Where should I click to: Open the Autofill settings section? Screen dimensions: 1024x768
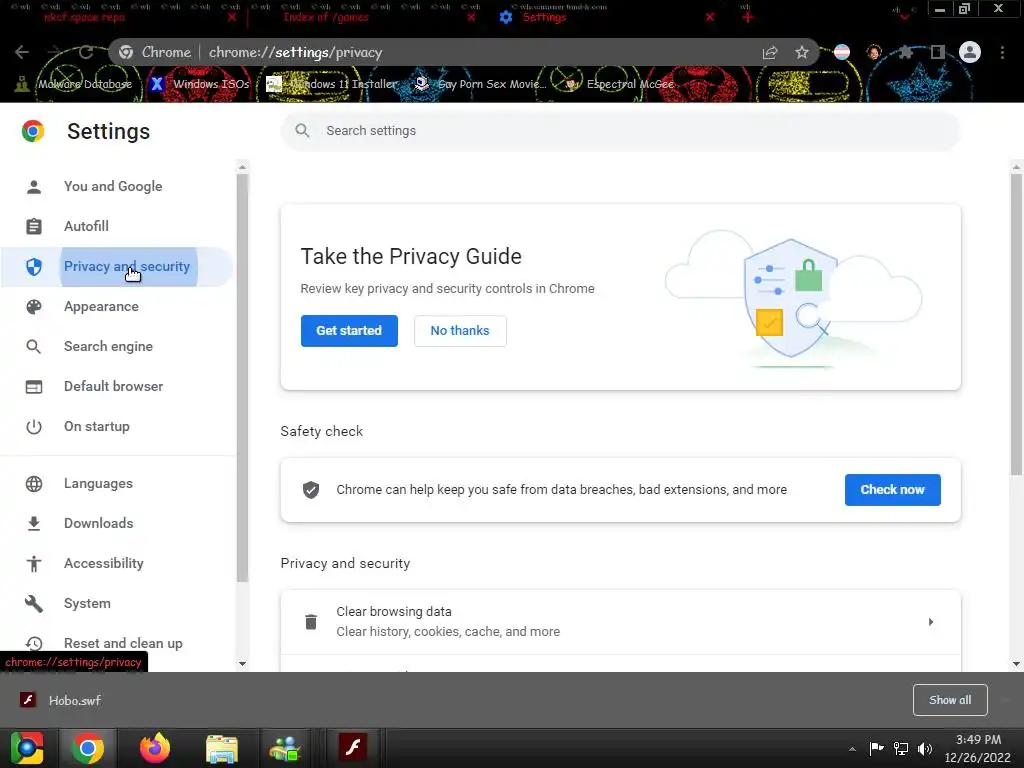[86, 227]
